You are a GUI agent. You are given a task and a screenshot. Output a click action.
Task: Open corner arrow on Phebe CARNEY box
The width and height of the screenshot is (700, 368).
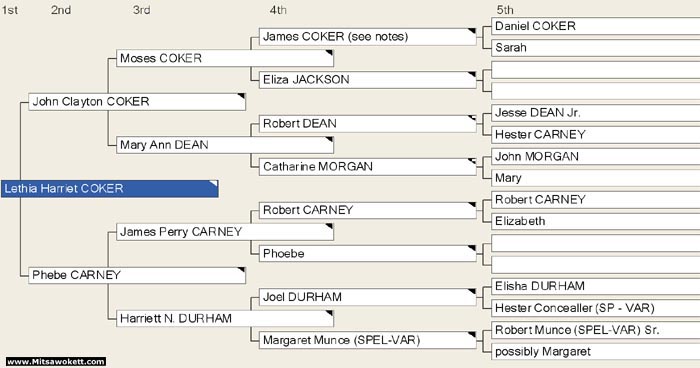[x=241, y=270]
